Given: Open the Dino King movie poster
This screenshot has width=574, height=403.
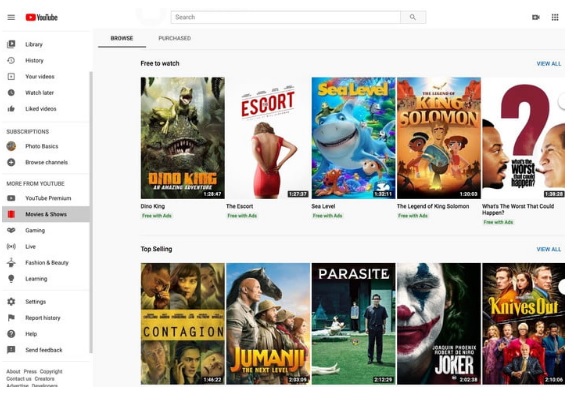Looking at the screenshot, I should tap(183, 138).
